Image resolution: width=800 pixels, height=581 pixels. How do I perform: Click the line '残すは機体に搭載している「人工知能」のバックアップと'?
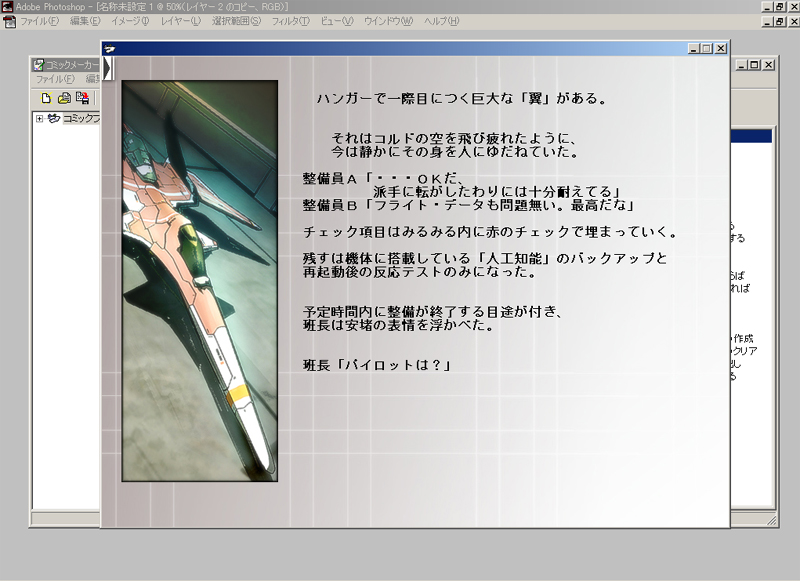click(x=485, y=259)
